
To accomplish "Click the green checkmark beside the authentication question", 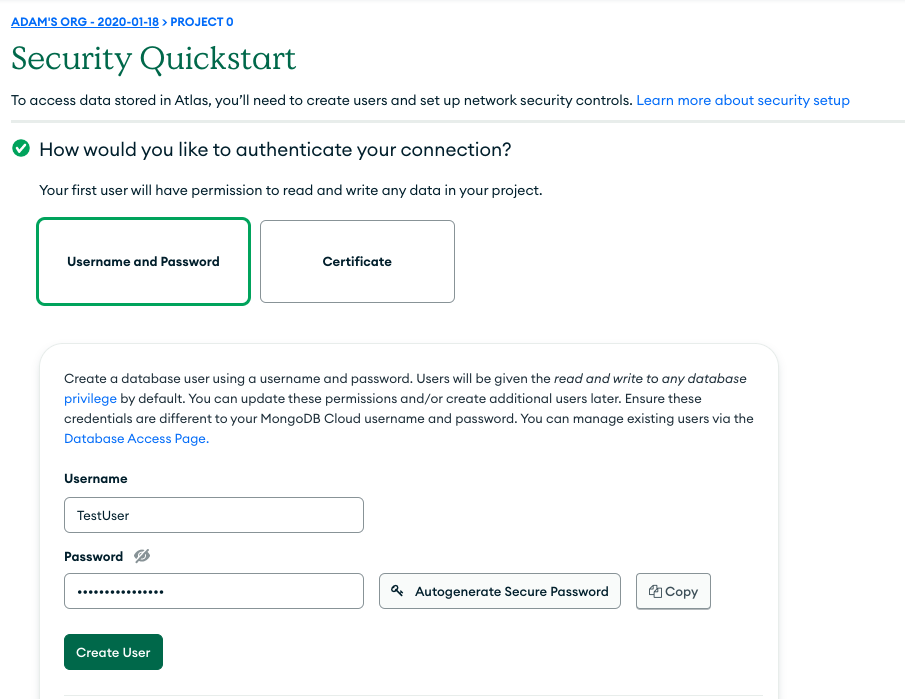I will pos(20,149).
